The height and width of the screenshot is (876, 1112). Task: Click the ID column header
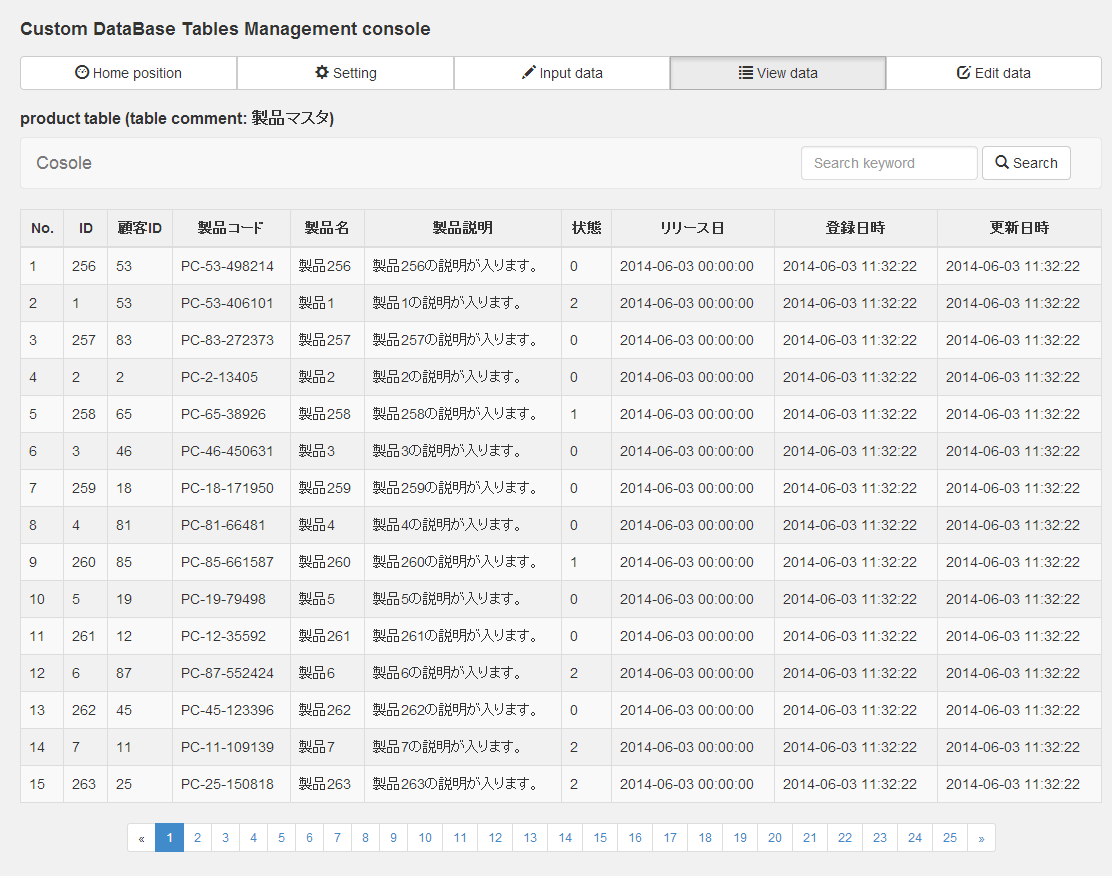coord(85,228)
